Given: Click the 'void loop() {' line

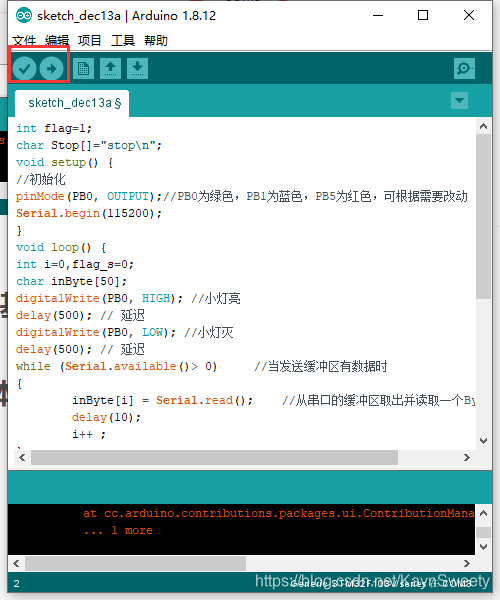Looking at the screenshot, I should click(x=61, y=247).
